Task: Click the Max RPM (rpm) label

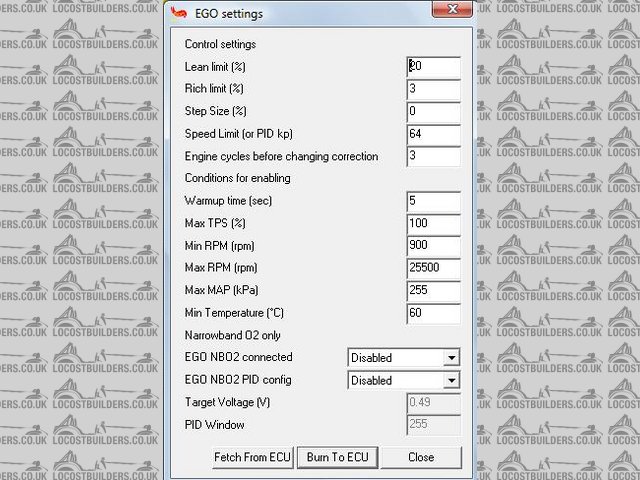Action: pyautogui.click(x=221, y=268)
